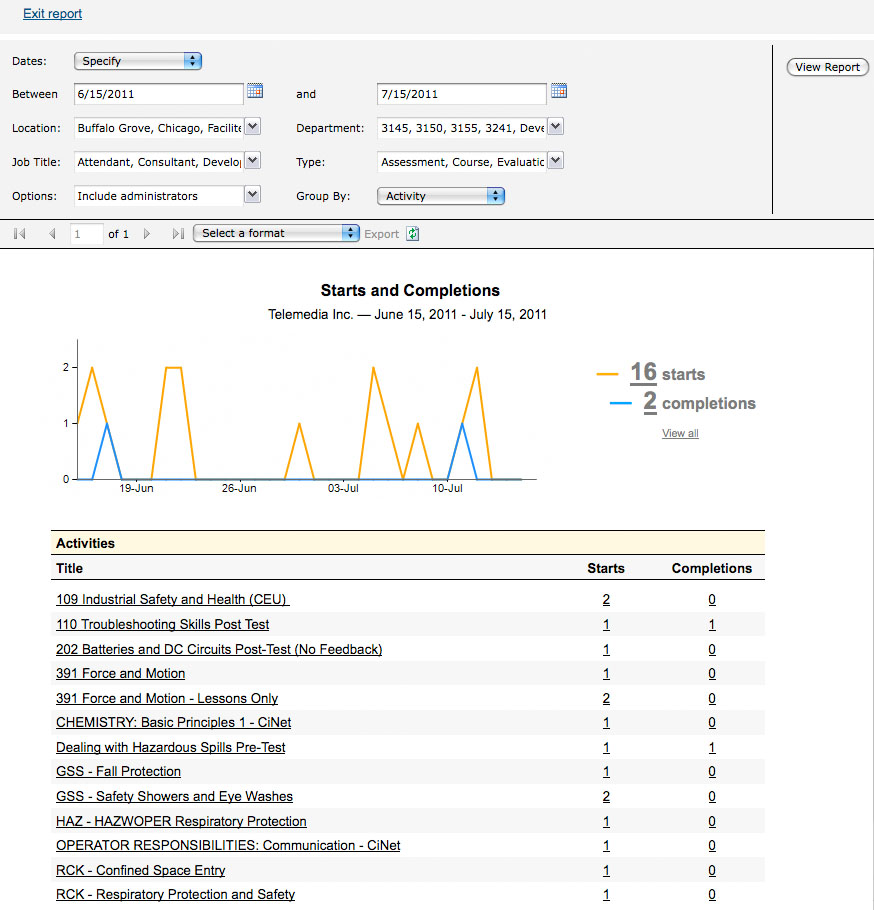The image size is (874, 910).
Task: Click View all link beside chart
Action: (x=680, y=434)
